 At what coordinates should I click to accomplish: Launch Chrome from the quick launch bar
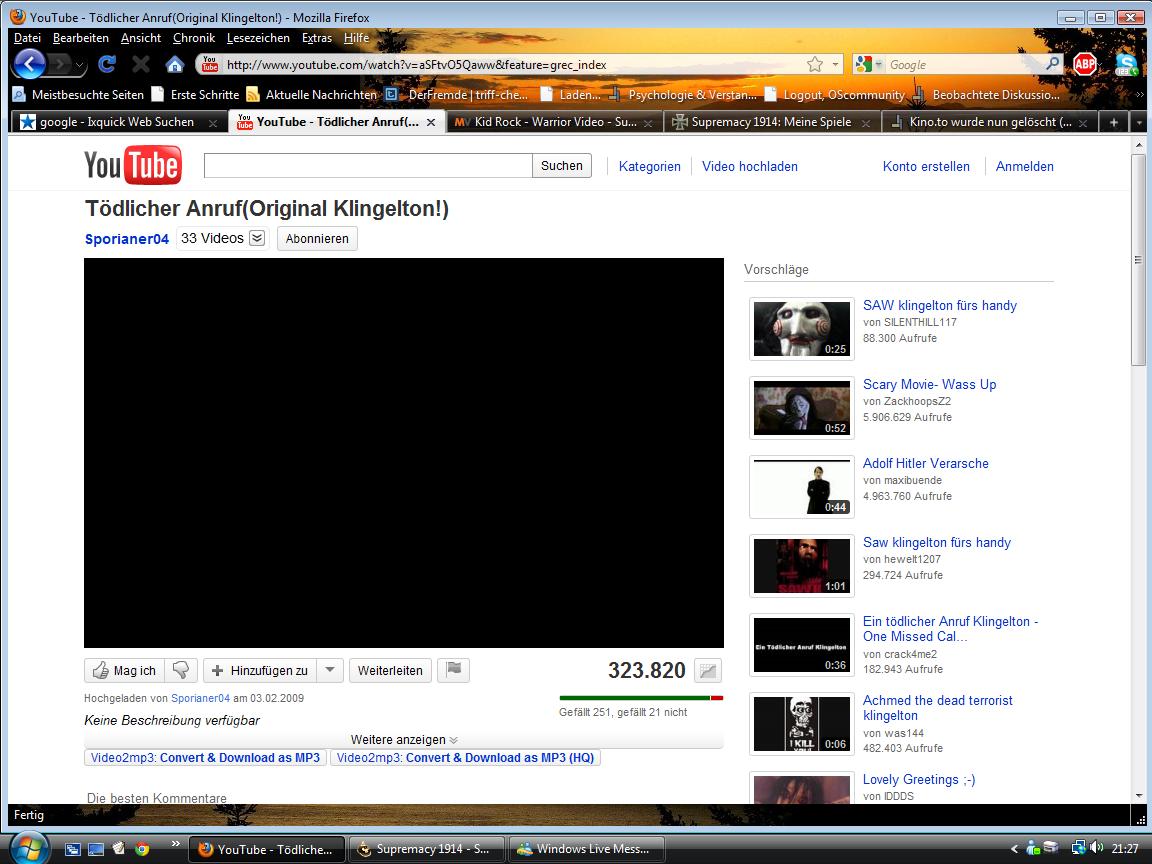point(142,849)
